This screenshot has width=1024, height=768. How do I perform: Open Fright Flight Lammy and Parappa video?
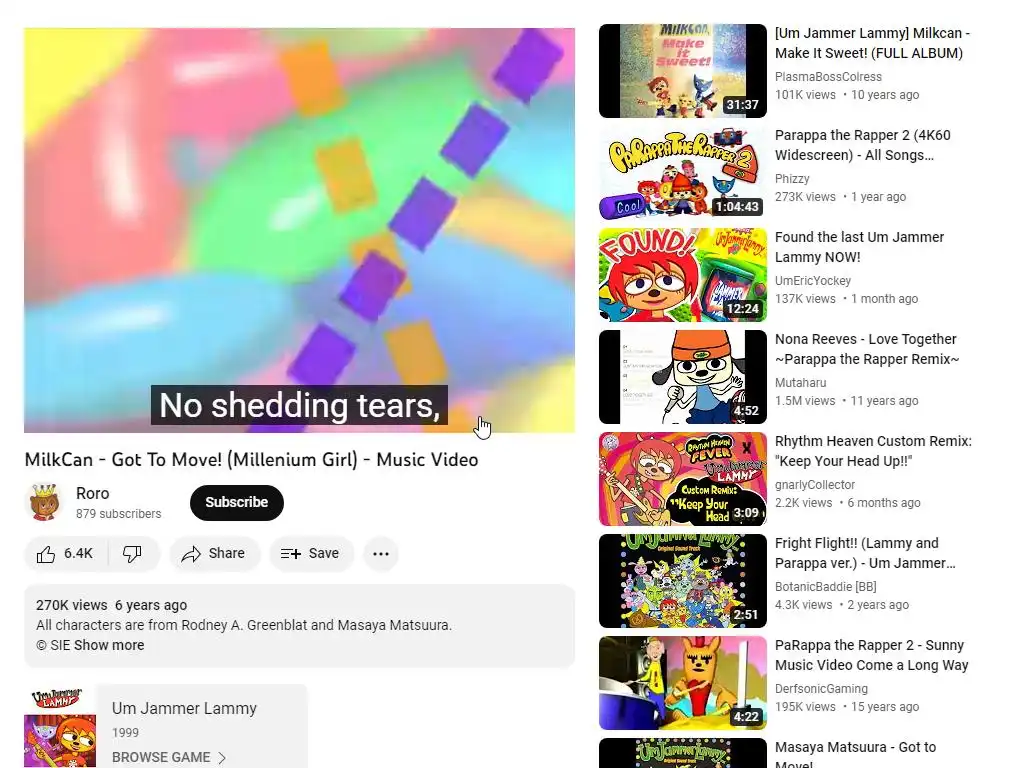pyautogui.click(x=865, y=552)
